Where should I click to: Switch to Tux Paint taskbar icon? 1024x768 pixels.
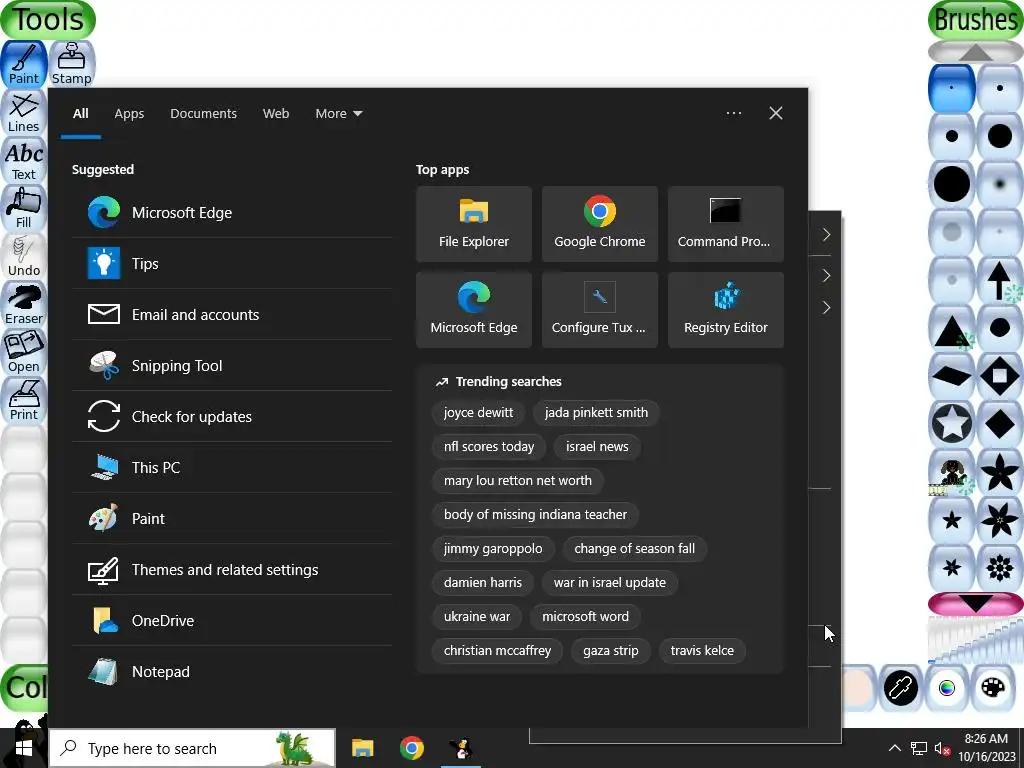tap(461, 748)
